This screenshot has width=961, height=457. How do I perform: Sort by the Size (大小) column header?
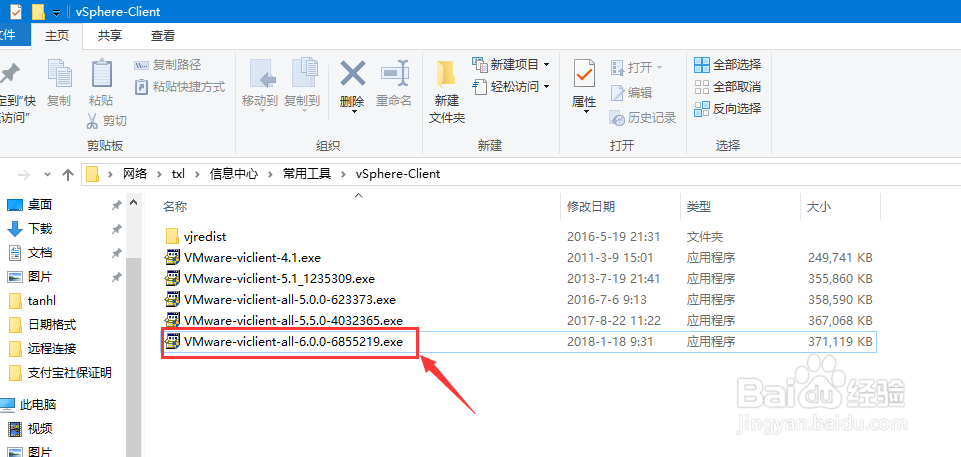[819, 207]
